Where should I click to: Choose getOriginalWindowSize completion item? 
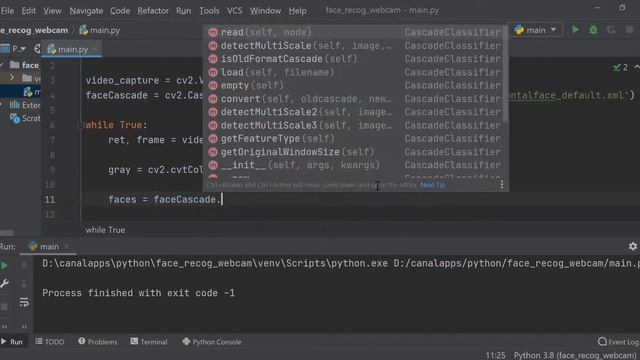354,152
